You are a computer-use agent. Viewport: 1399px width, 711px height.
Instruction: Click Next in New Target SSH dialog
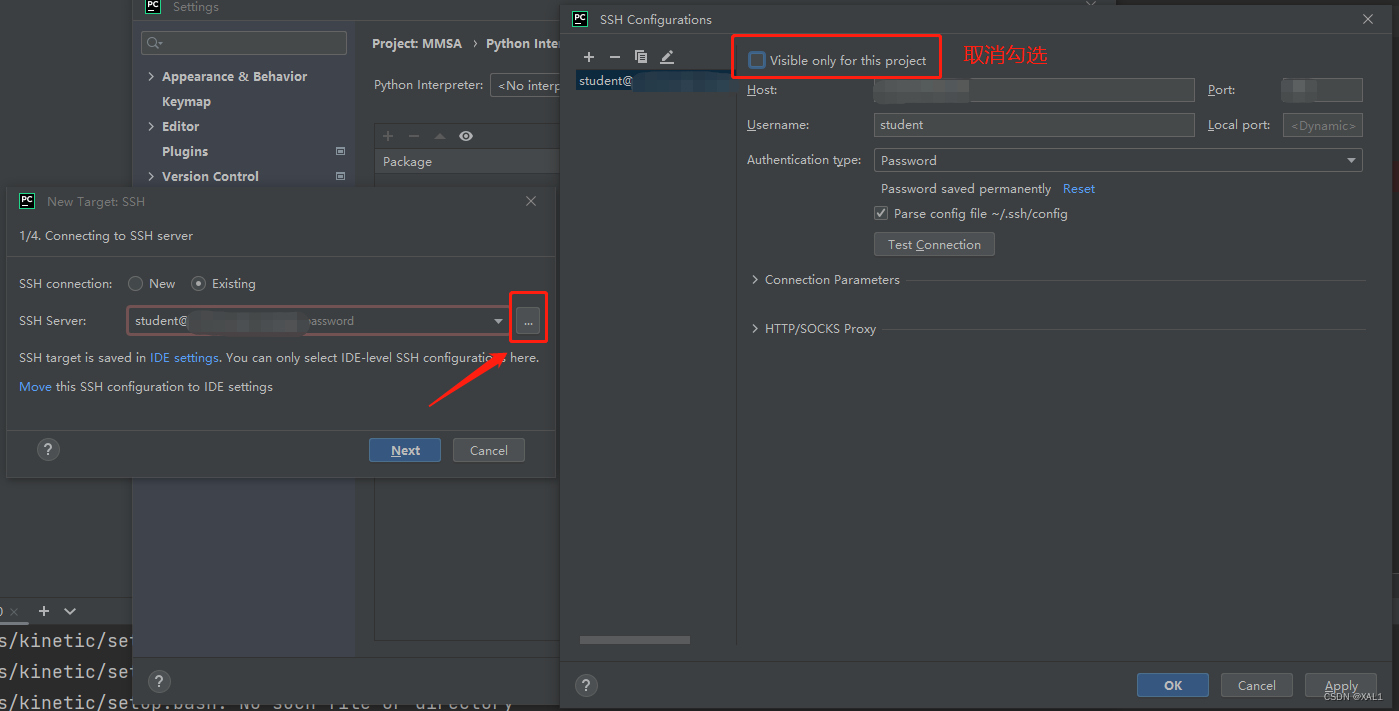405,450
